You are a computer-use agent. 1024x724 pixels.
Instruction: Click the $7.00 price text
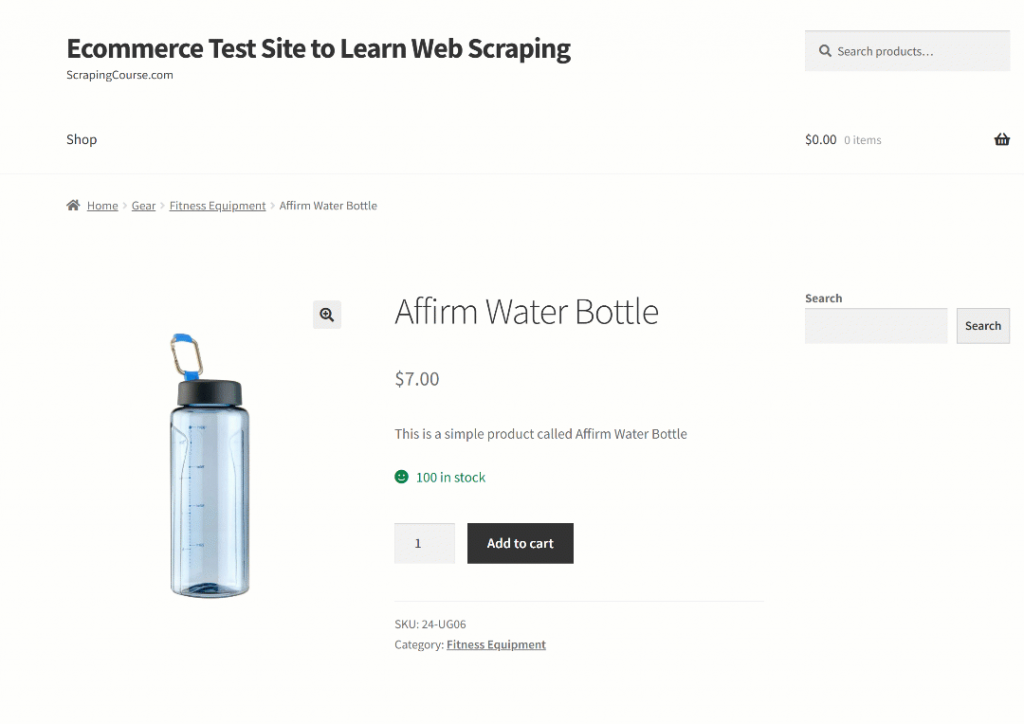(417, 379)
